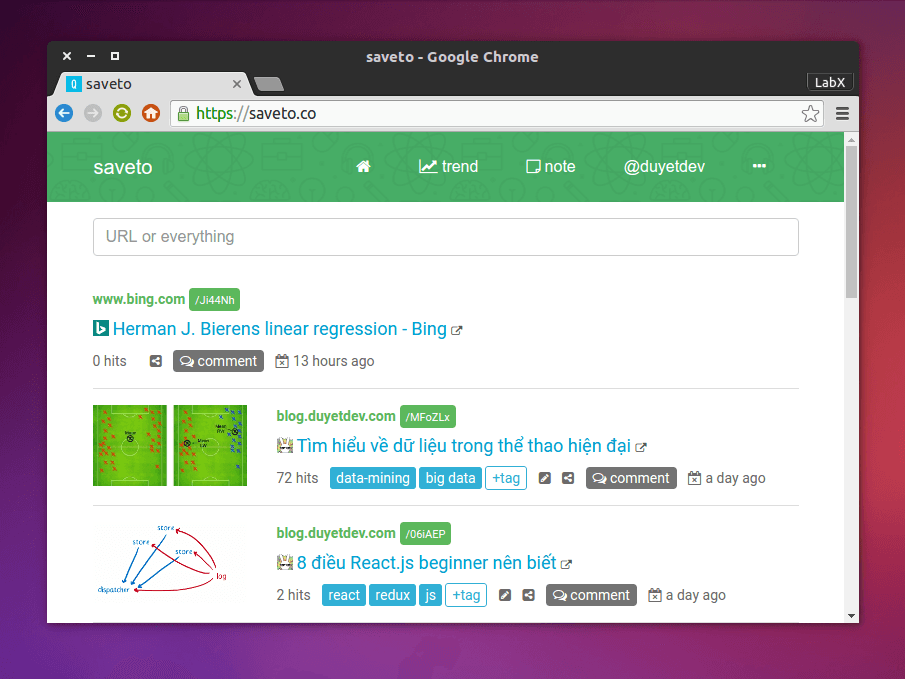Open the @duyetdev profile link
Image resolution: width=905 pixels, height=679 pixels.
click(664, 167)
